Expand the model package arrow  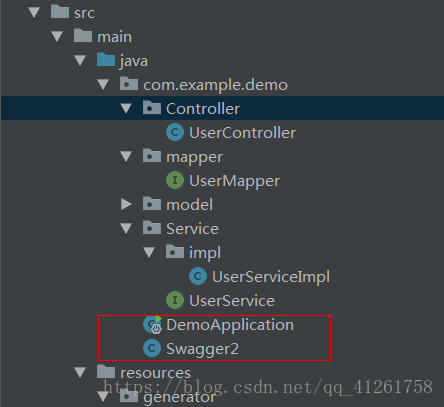pyautogui.click(x=126, y=204)
